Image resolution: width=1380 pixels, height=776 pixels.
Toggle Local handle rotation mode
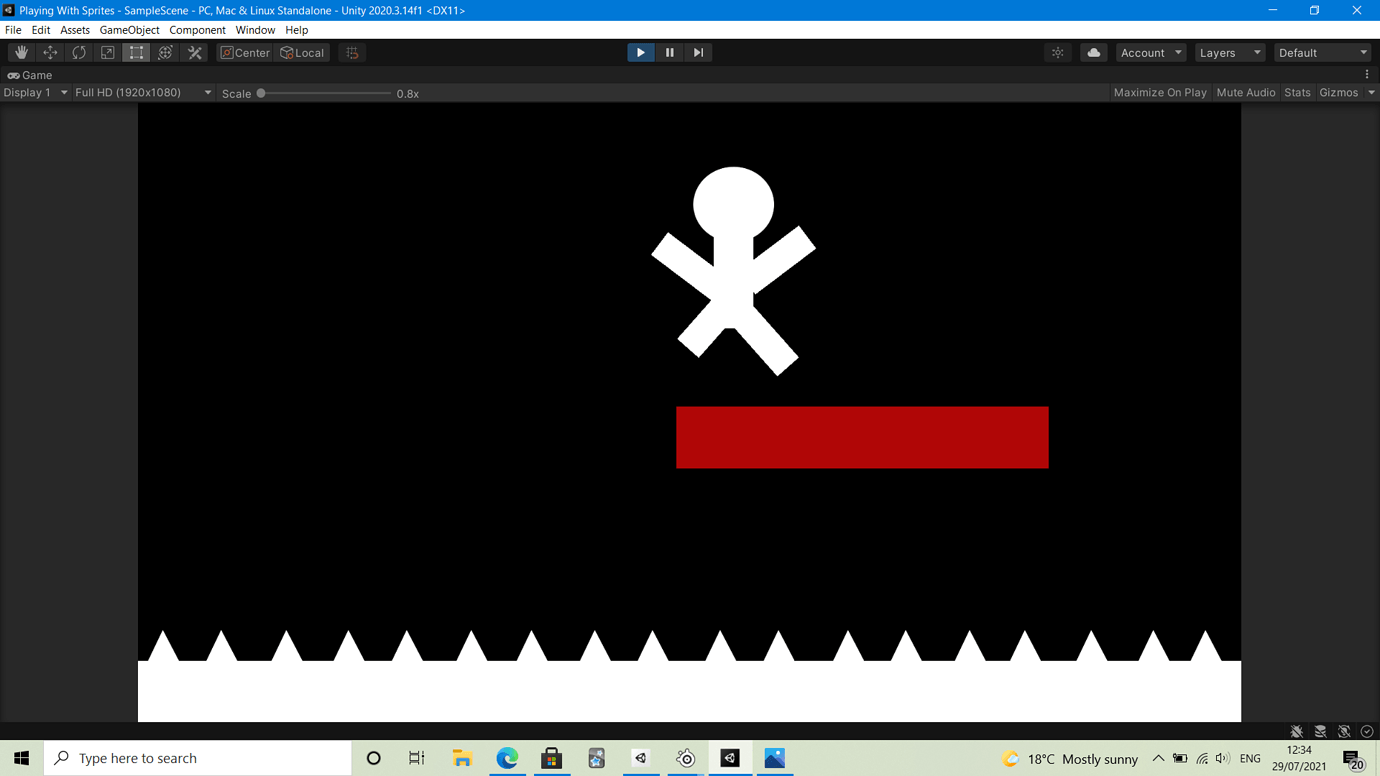(302, 52)
